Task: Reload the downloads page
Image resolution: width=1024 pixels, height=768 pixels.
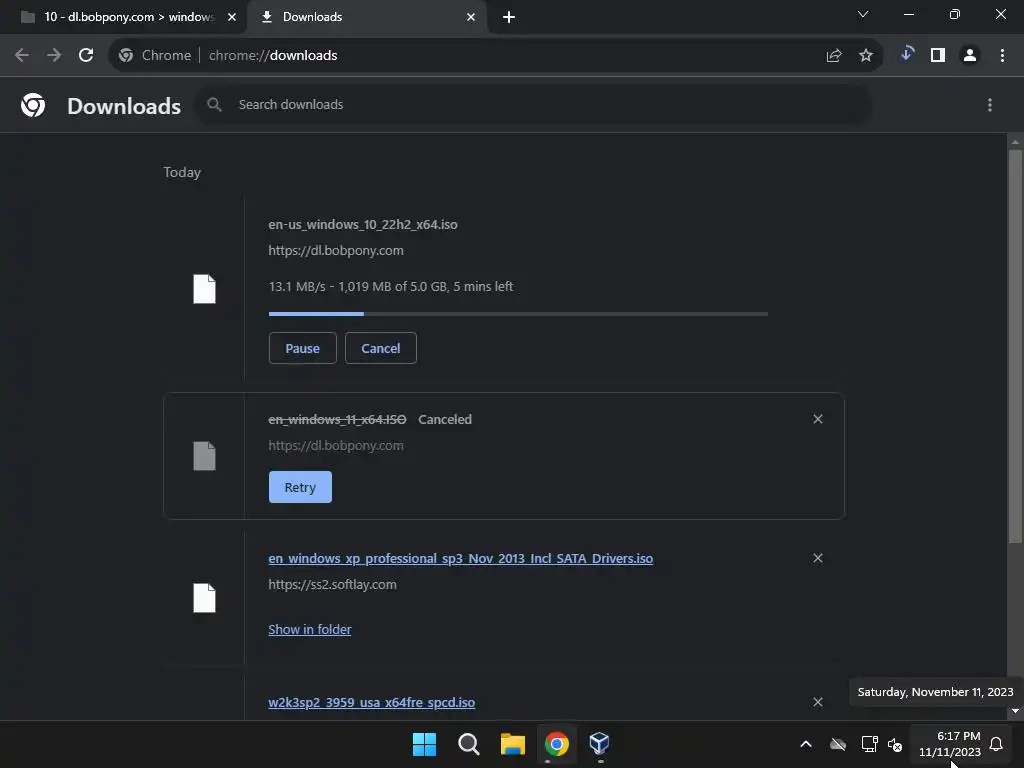Action: tap(86, 56)
